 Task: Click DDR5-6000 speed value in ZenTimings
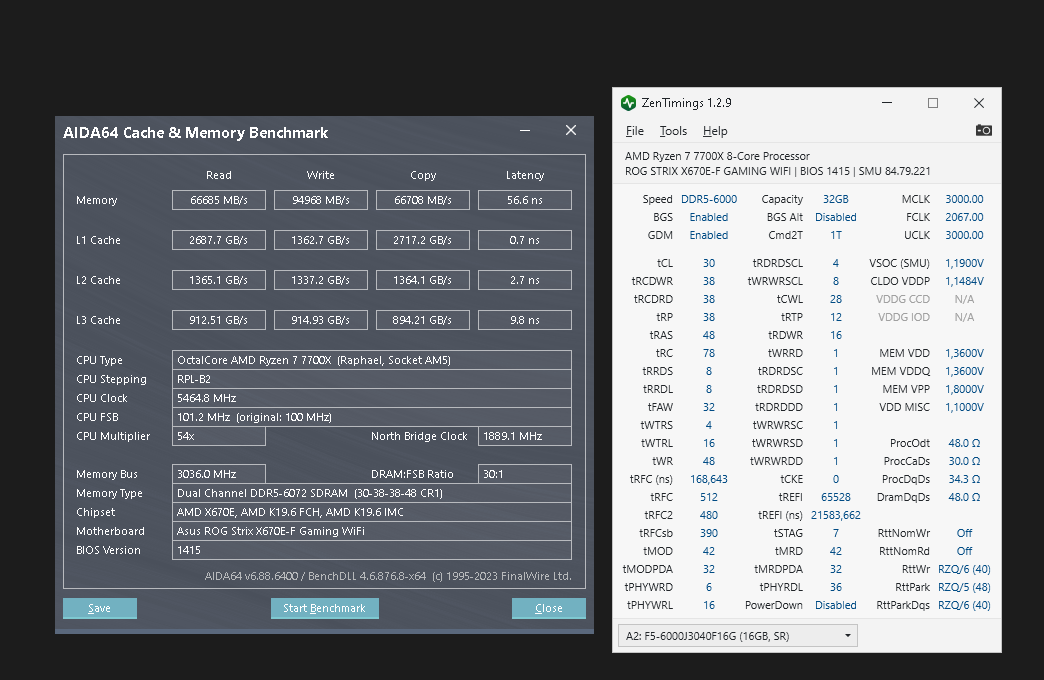tap(708, 199)
